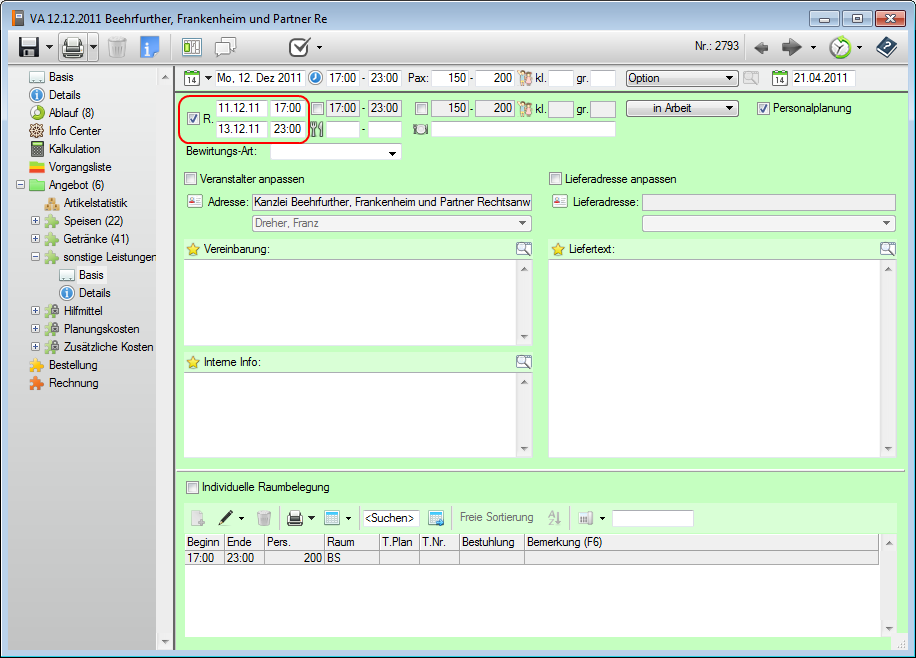Viewport: 916px width, 658px height.
Task: Tick the Lieferadresse anpassen checkbox
Action: pos(556,179)
